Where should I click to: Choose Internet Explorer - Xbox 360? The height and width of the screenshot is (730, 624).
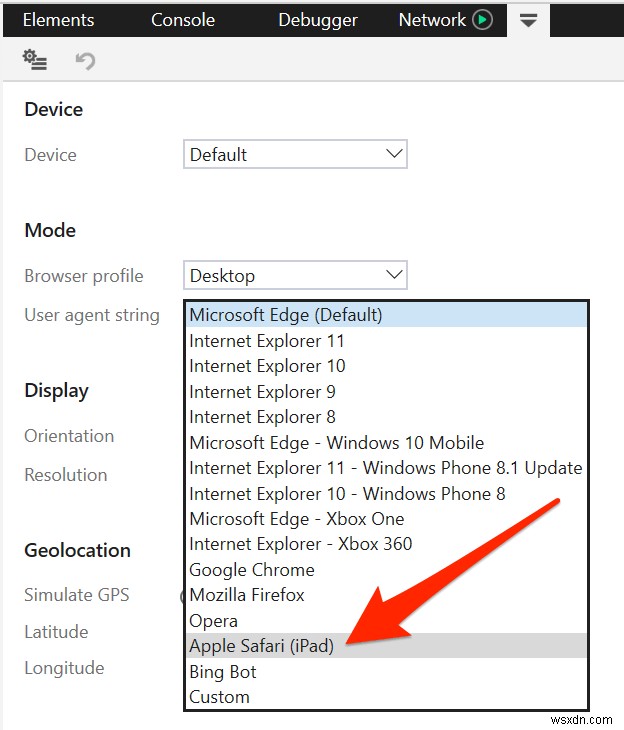tap(387, 544)
